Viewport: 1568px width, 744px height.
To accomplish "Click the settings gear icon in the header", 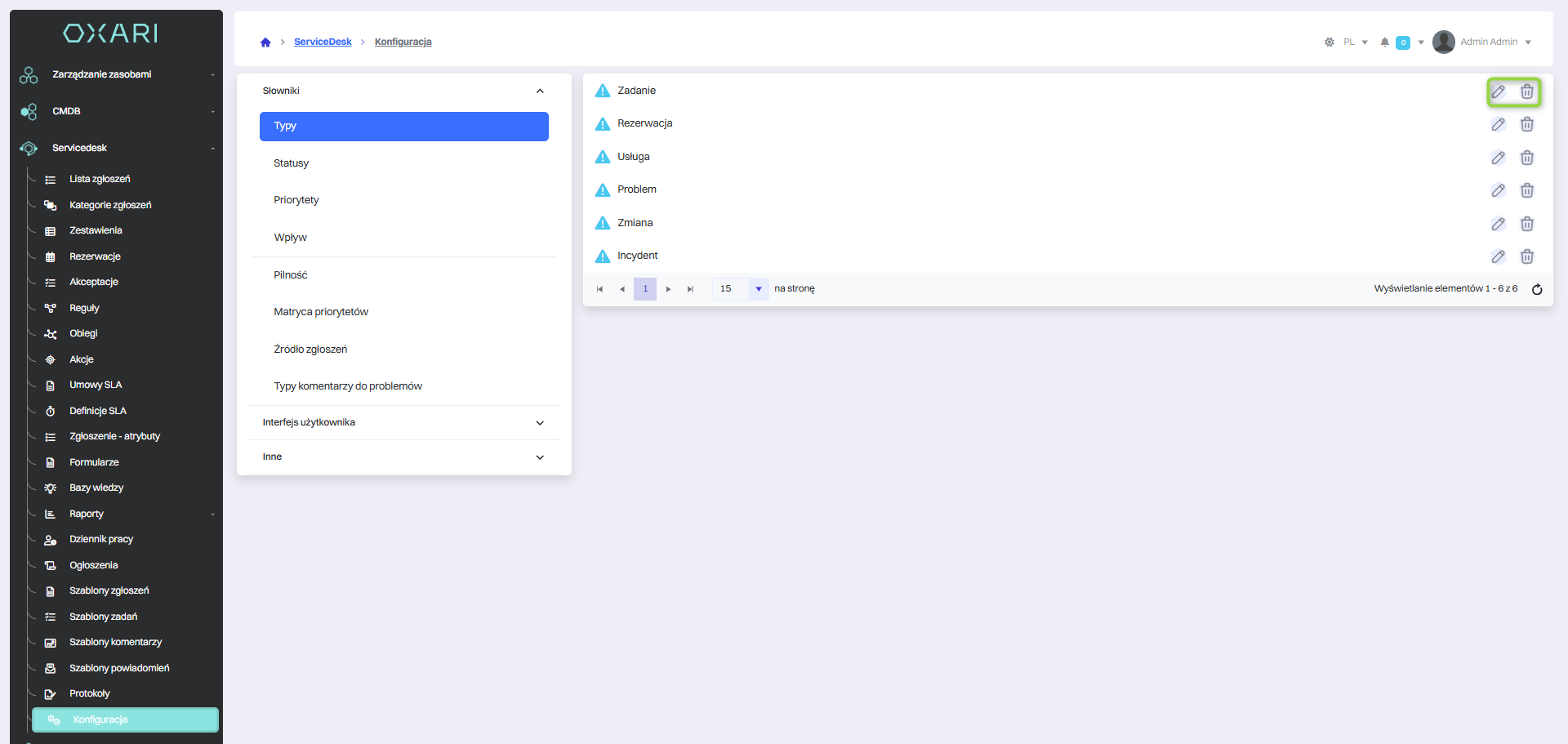I will [1329, 42].
